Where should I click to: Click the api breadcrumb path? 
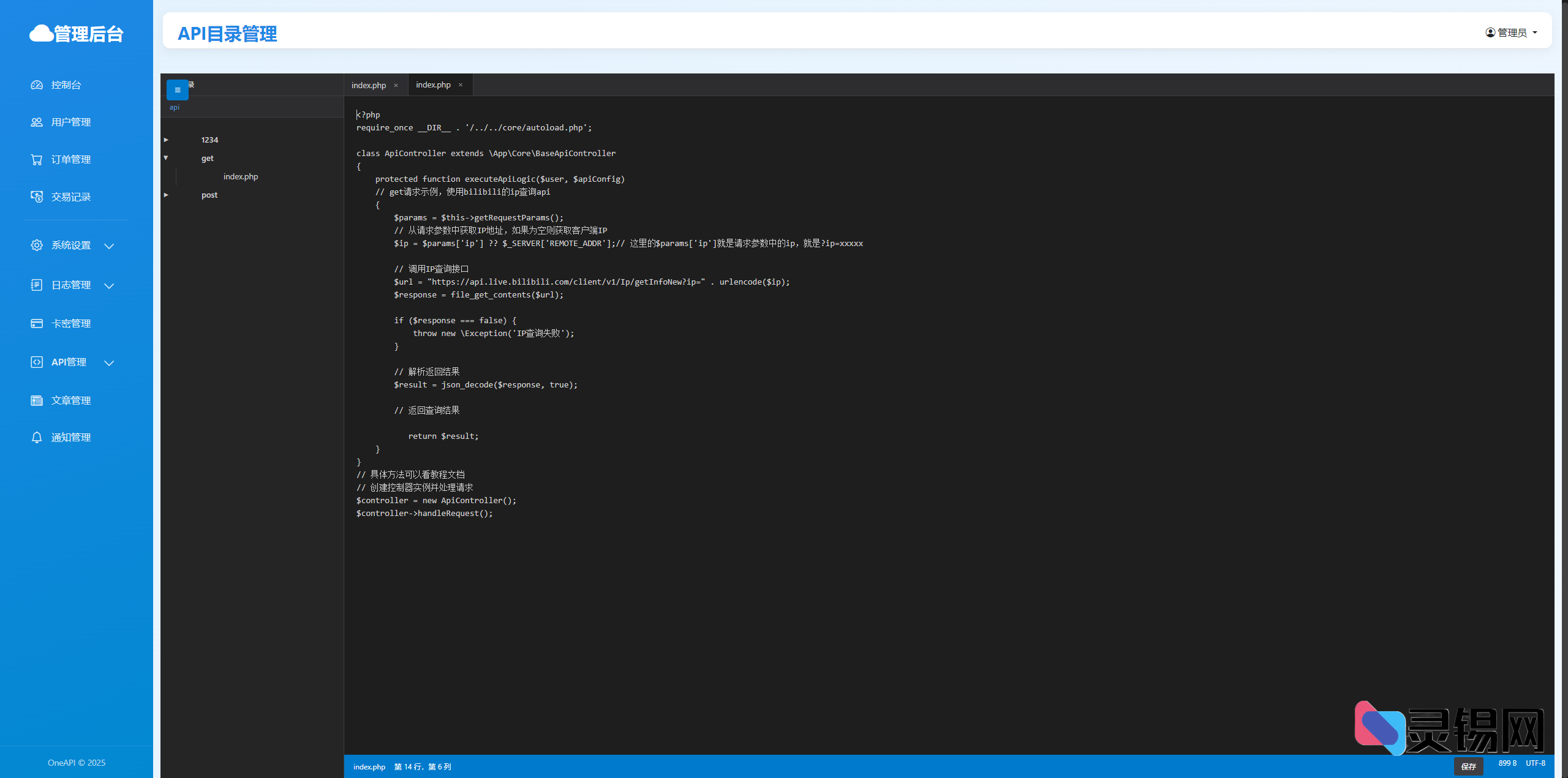coord(175,108)
